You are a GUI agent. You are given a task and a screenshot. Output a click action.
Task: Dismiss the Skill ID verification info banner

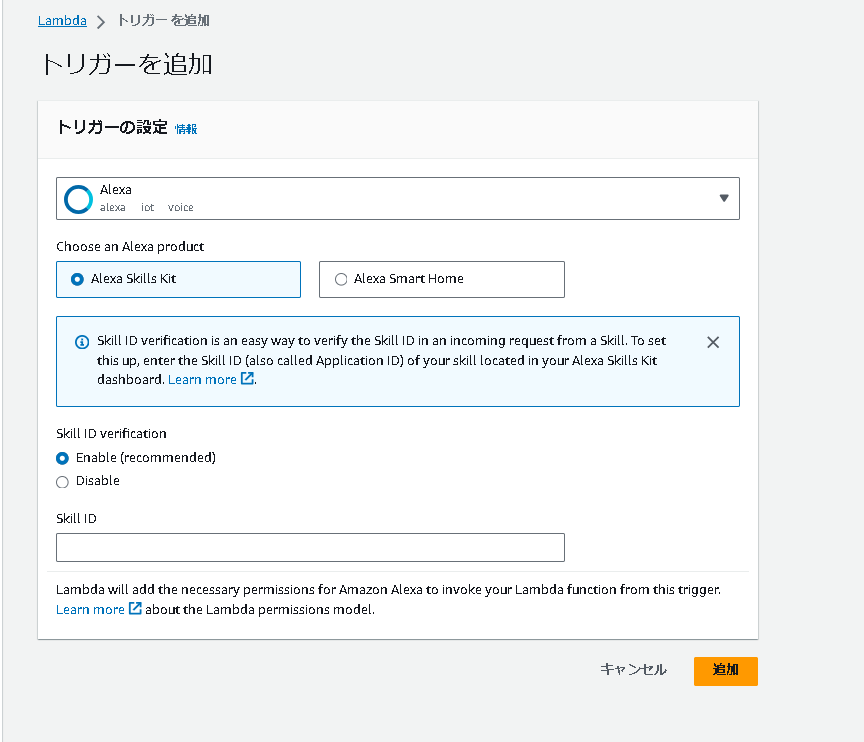(x=713, y=342)
